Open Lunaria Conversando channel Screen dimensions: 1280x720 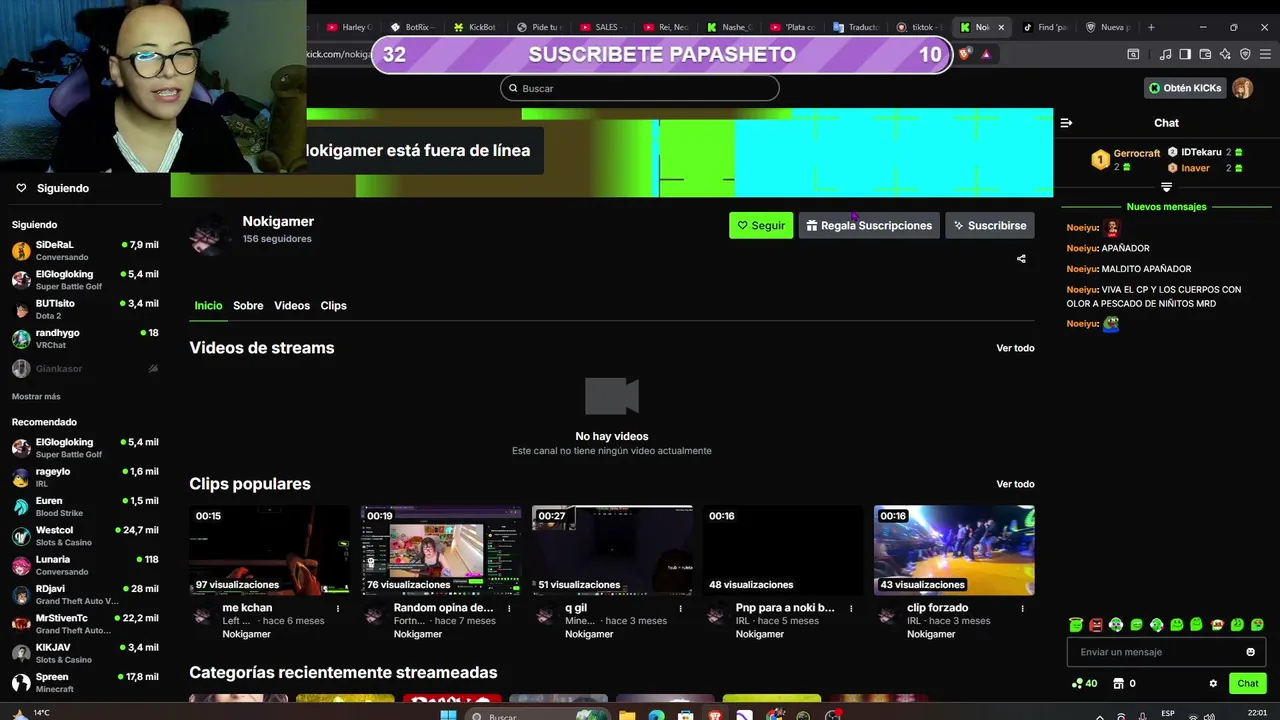pos(85,565)
